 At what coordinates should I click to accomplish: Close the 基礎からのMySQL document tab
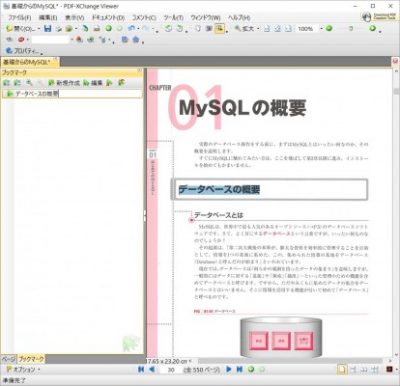coord(56,60)
